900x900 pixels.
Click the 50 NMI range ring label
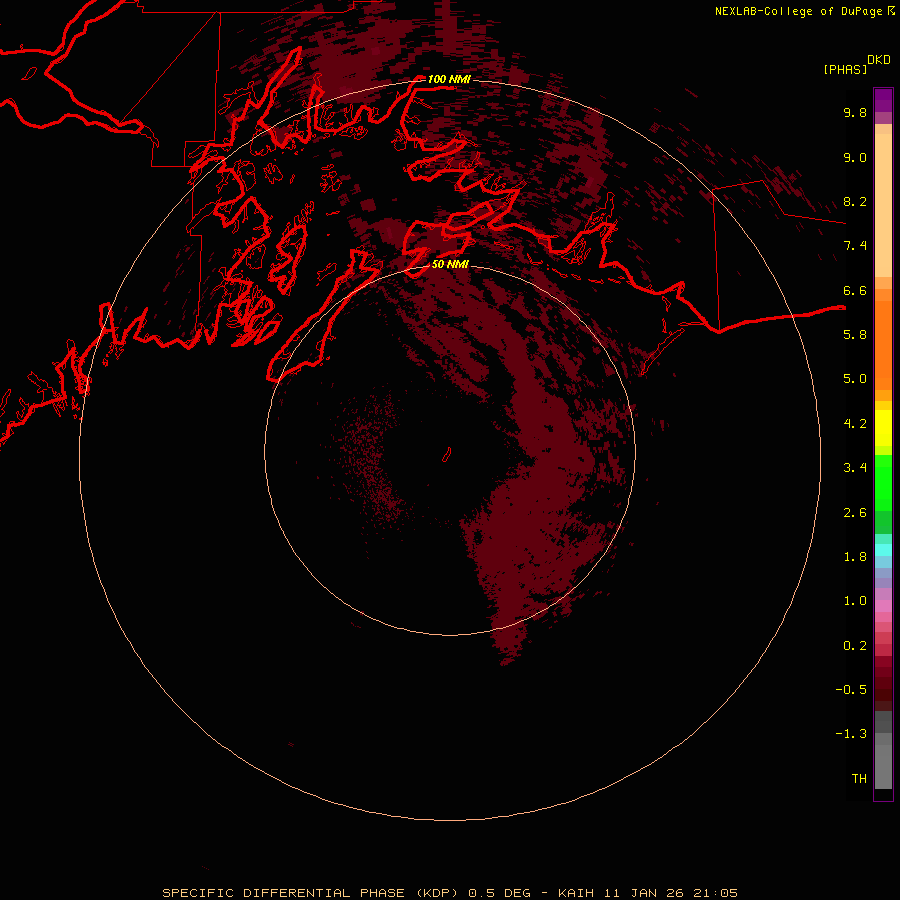click(450, 264)
